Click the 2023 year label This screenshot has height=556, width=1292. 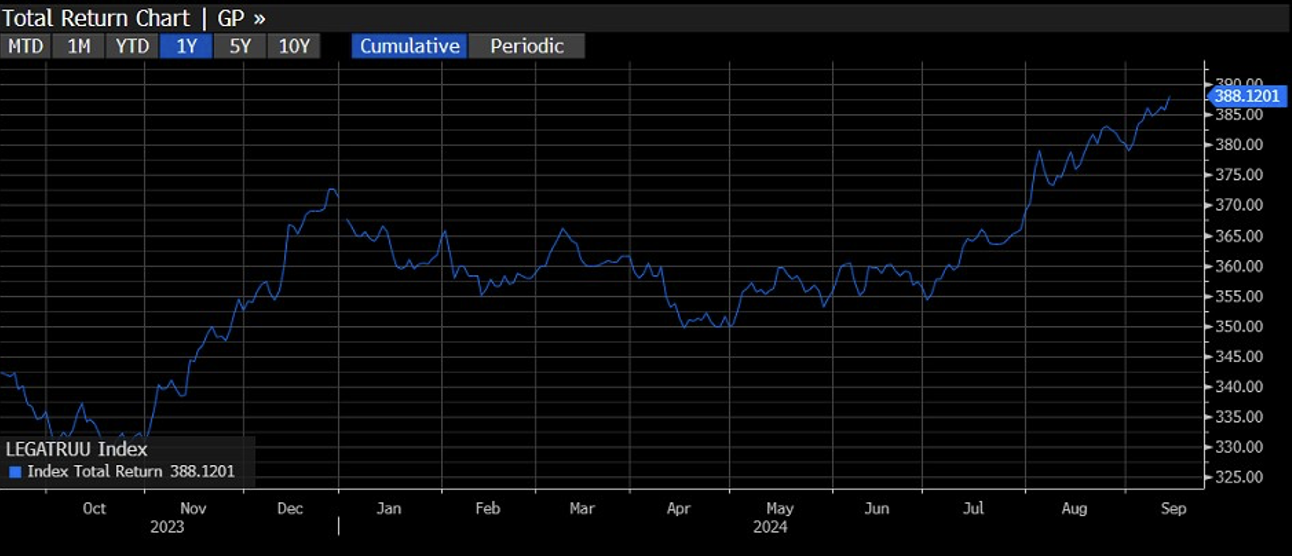(x=168, y=526)
